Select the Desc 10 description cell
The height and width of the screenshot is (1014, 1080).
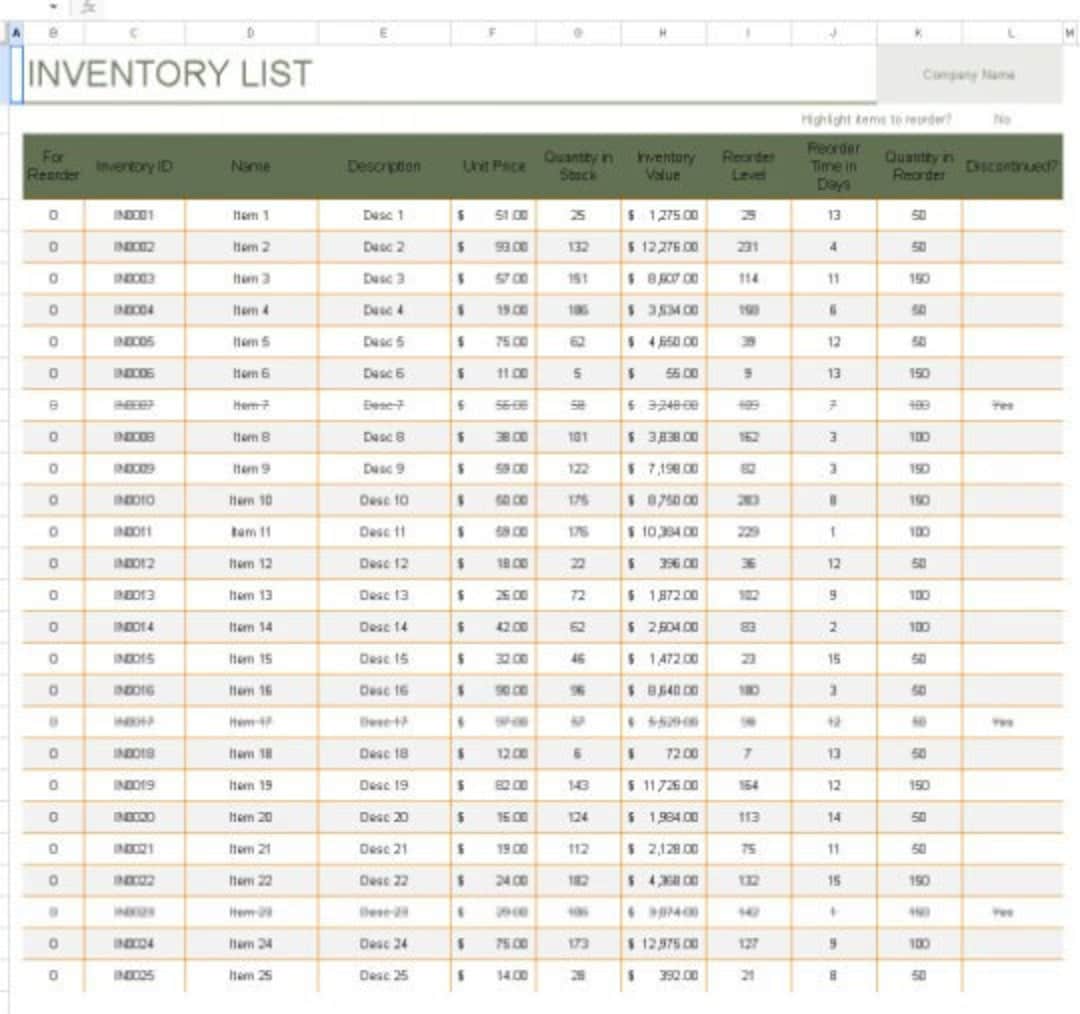click(x=382, y=500)
